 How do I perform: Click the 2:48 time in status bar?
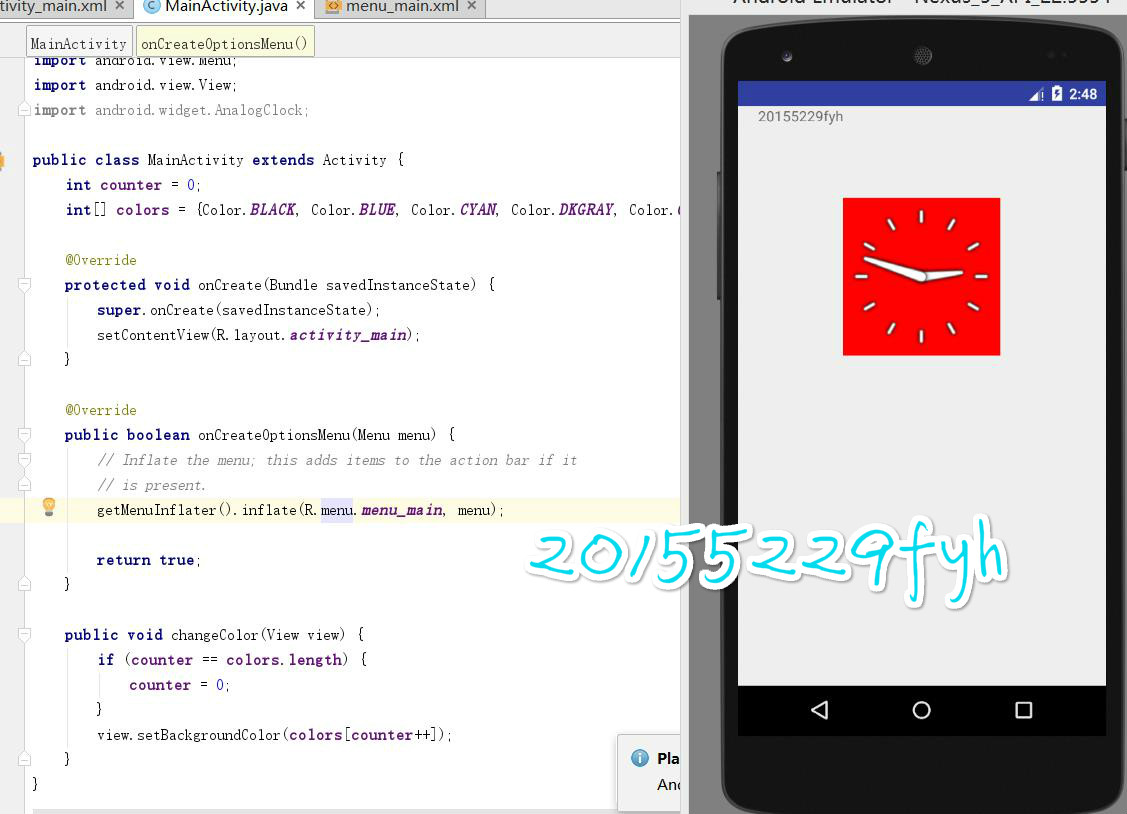click(x=1082, y=94)
